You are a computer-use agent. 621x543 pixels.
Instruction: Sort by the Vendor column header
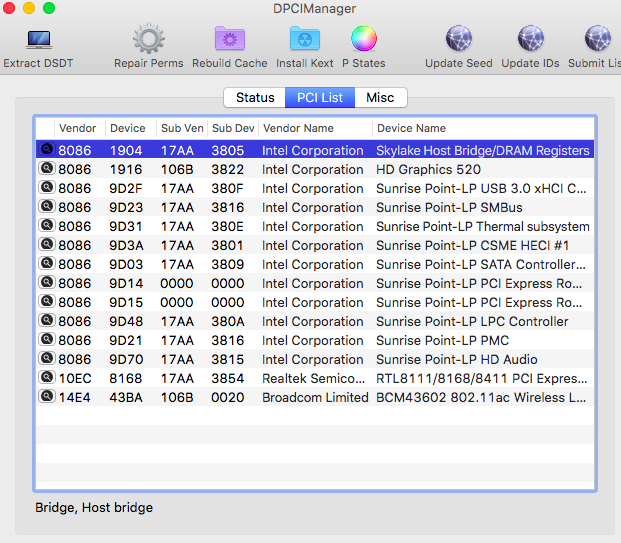[78, 128]
